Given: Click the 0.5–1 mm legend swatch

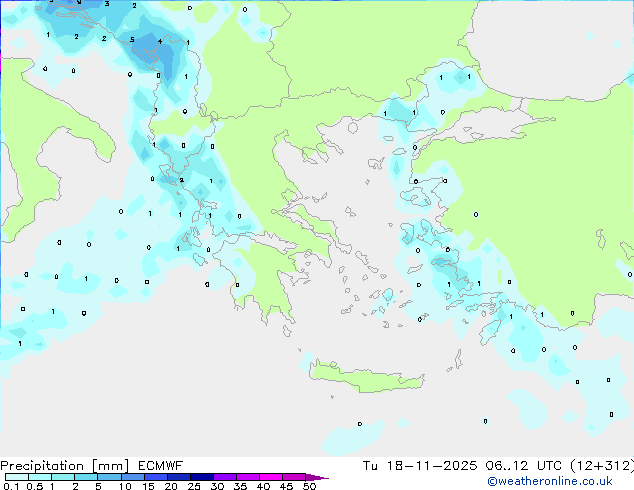Looking at the screenshot, I should (x=40, y=477).
